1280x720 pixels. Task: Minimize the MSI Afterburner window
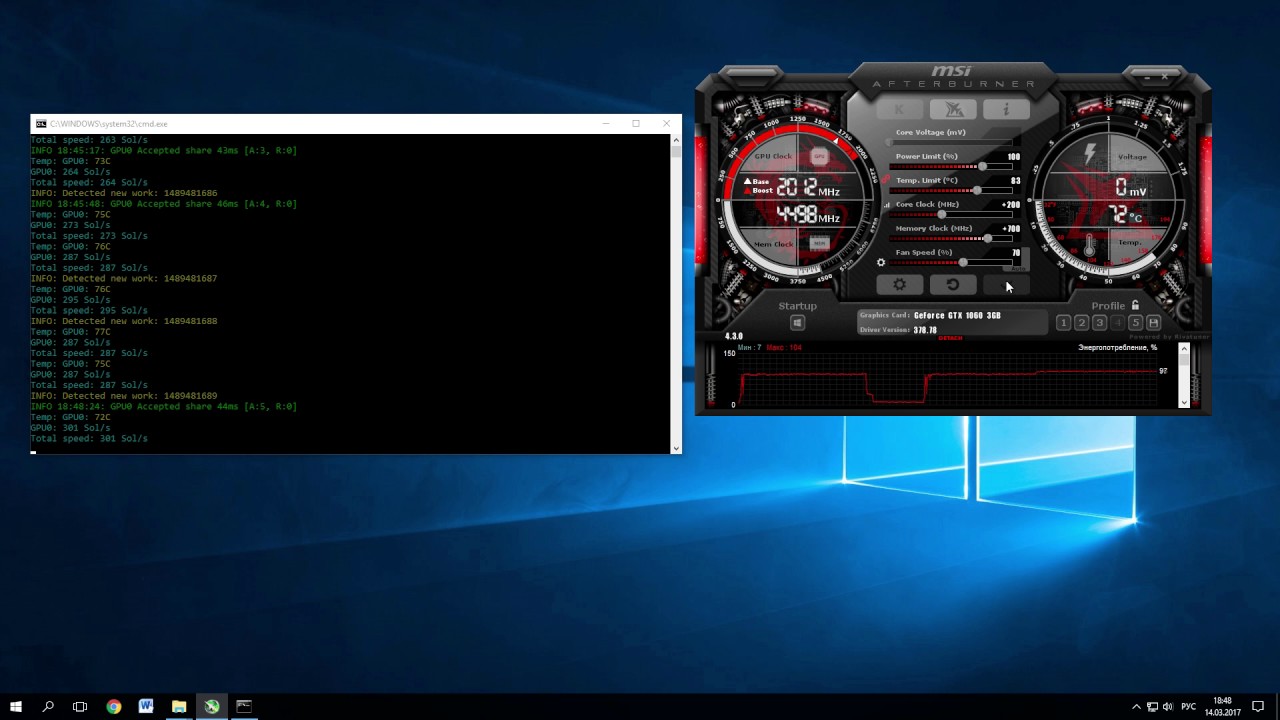point(1147,76)
